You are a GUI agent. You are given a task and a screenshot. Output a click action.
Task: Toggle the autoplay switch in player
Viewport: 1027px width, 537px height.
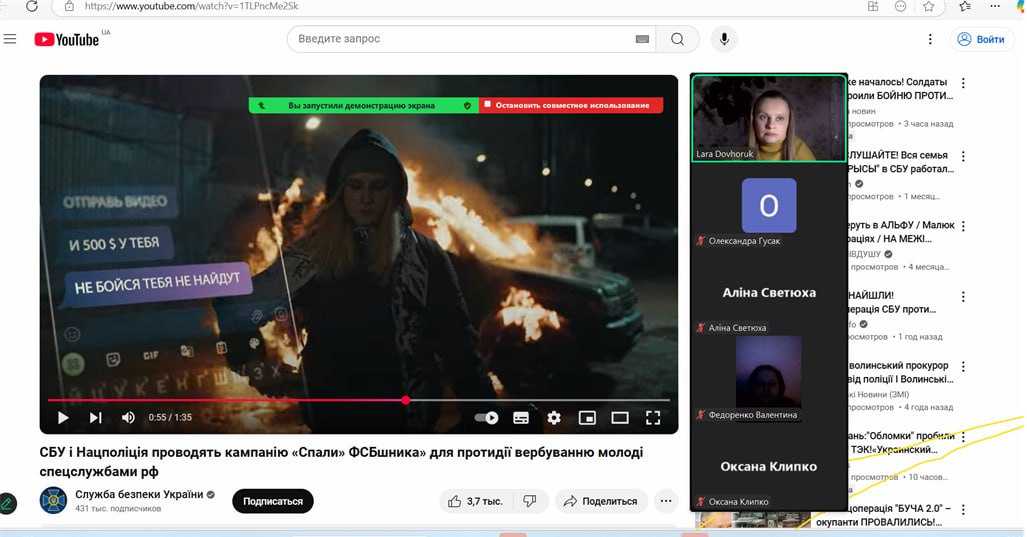tap(487, 418)
